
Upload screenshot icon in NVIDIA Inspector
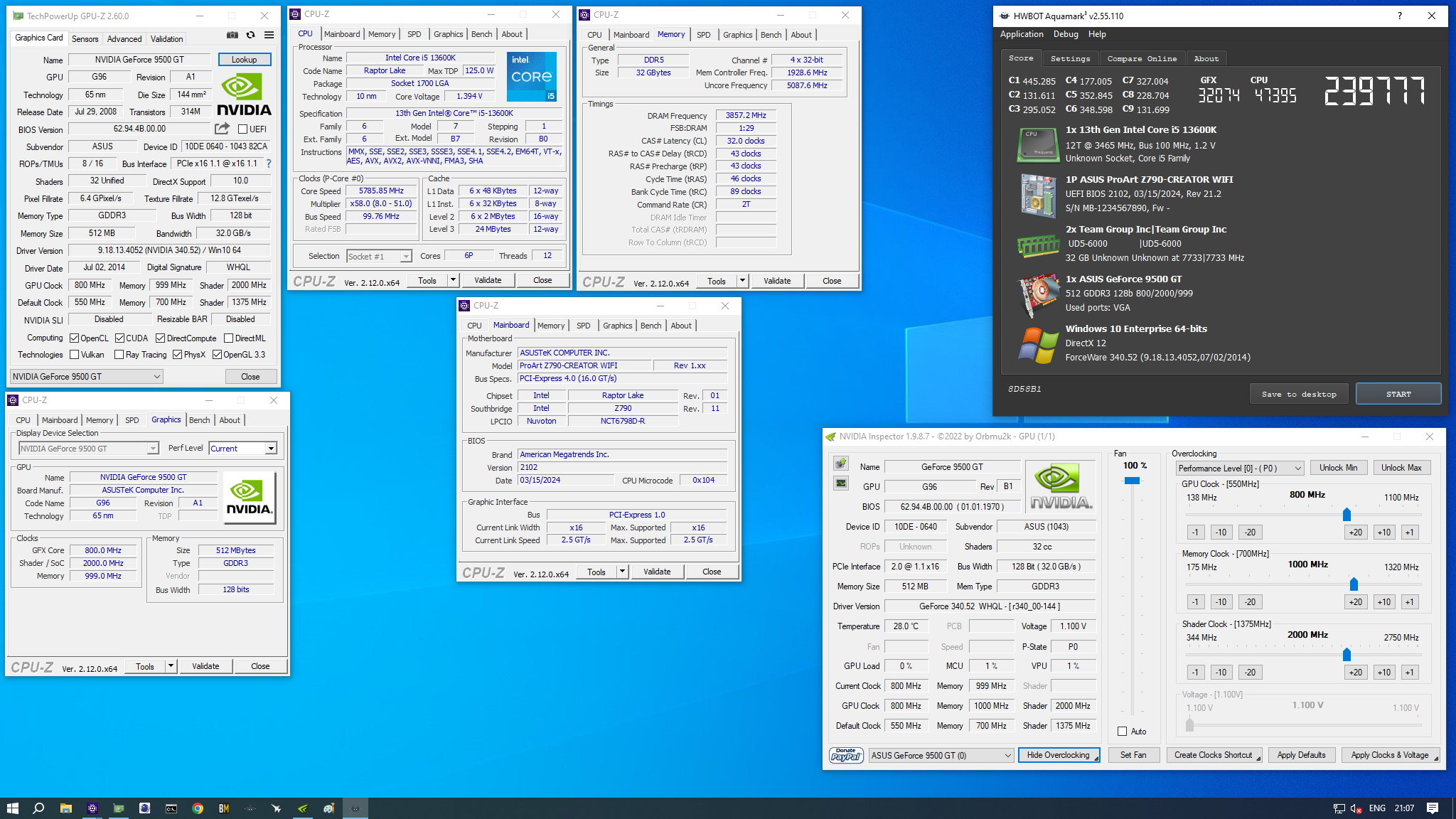point(841,464)
